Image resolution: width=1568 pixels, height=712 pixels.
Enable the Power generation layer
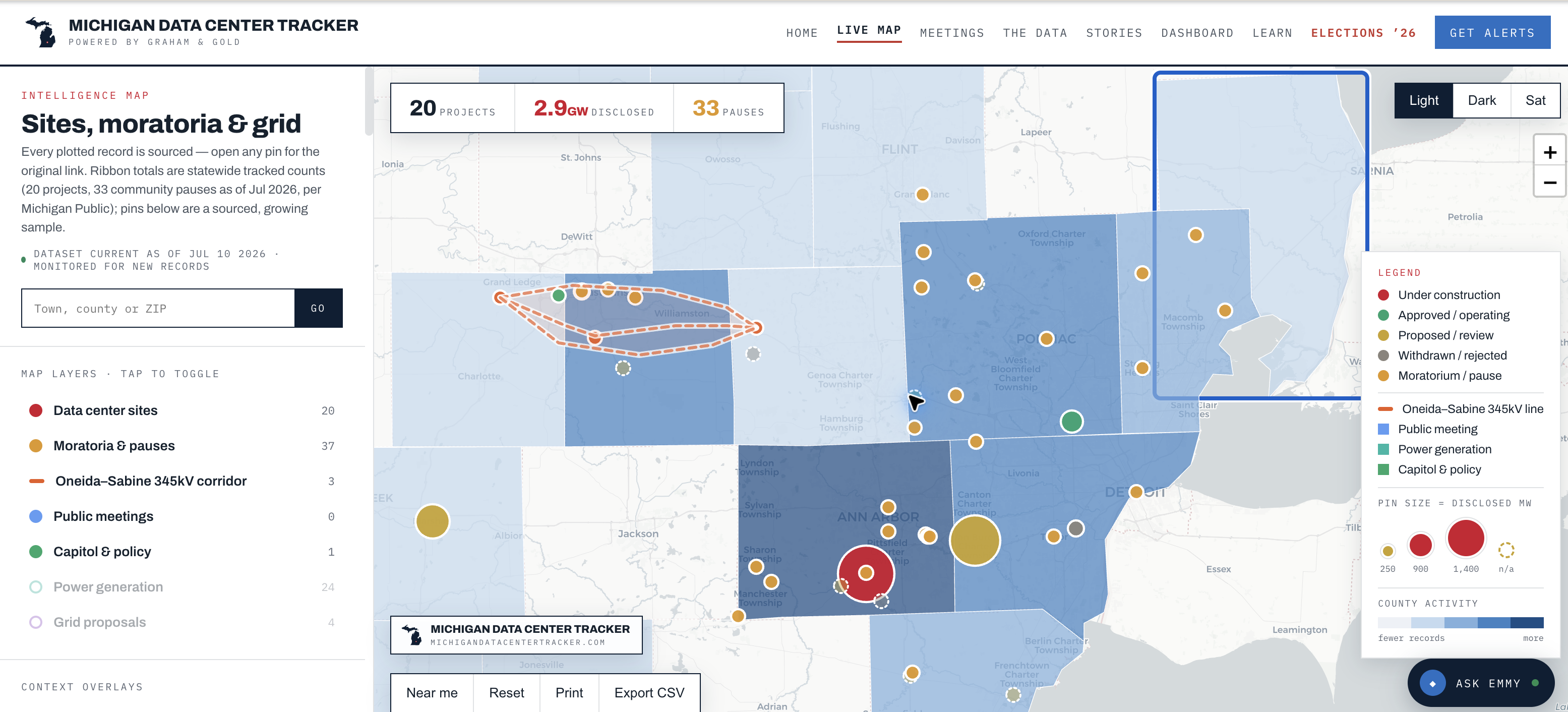point(182,587)
